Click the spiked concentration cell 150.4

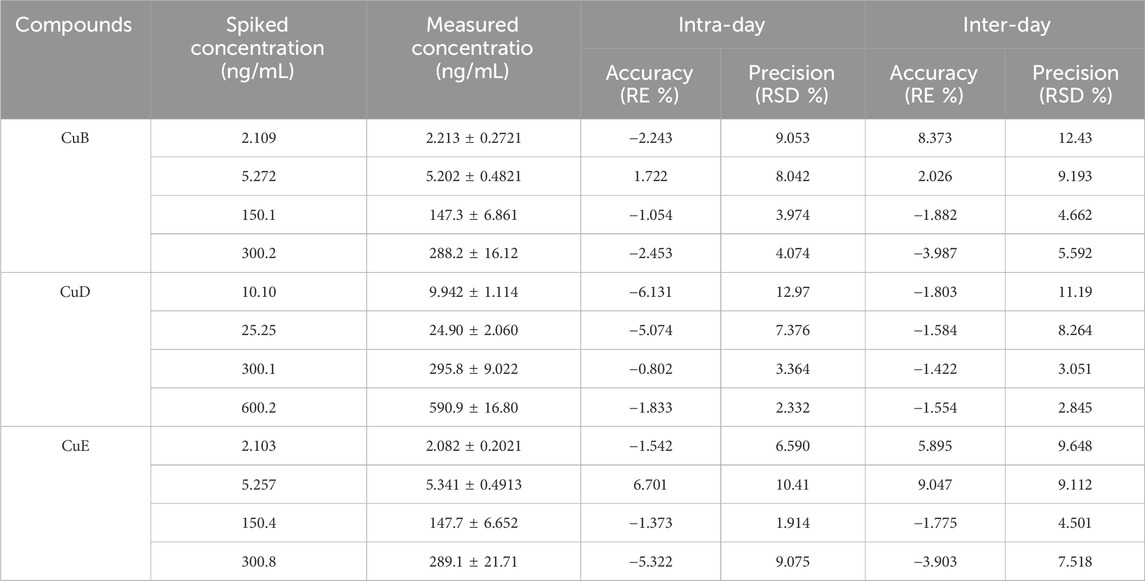259,523
